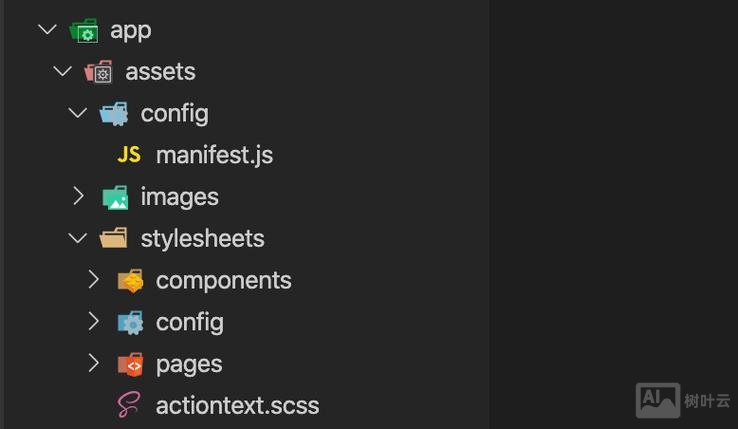Image resolution: width=738 pixels, height=429 pixels.
Task: Click the pink Sass icon beside actiontext.scss
Action: point(129,405)
